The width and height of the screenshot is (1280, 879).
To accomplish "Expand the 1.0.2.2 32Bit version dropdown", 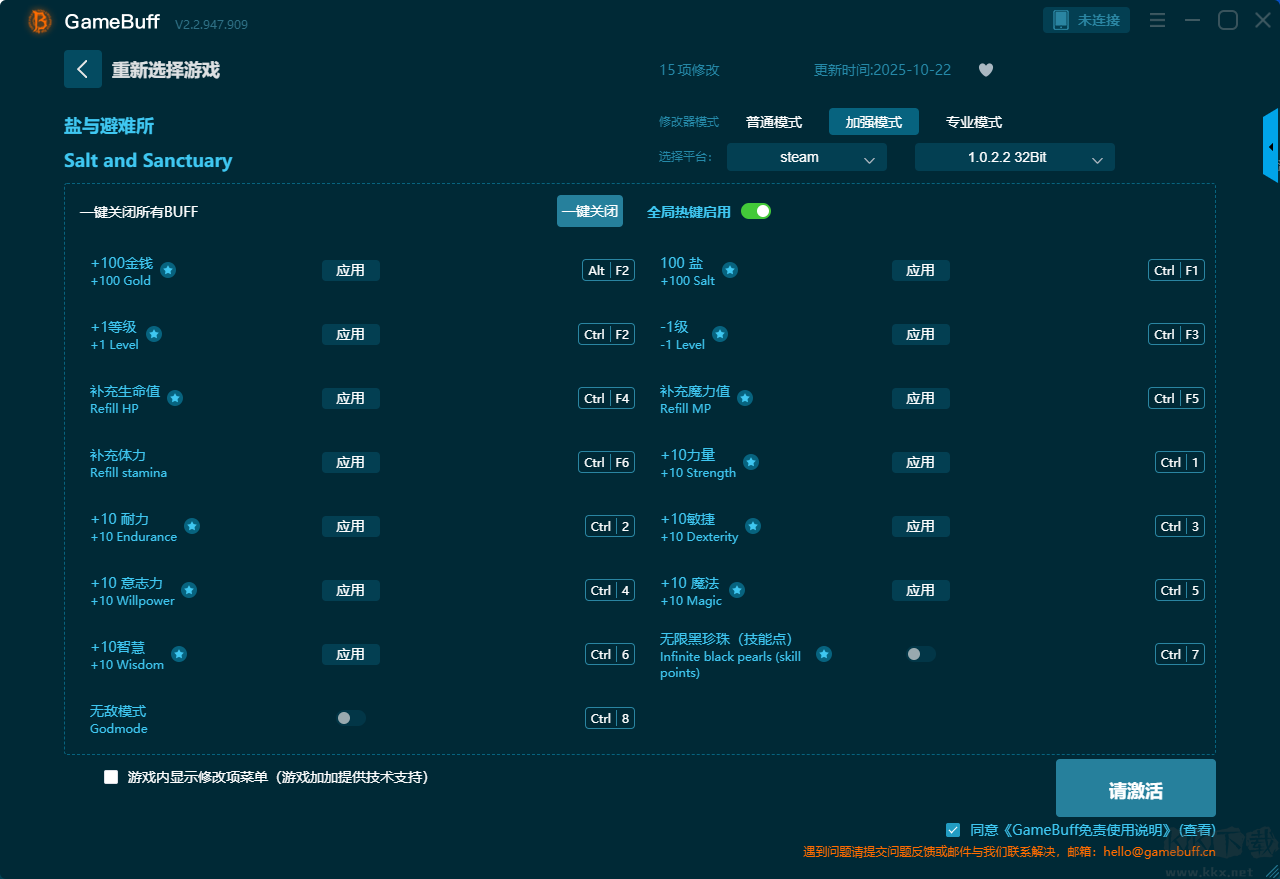I will [x=1014, y=157].
